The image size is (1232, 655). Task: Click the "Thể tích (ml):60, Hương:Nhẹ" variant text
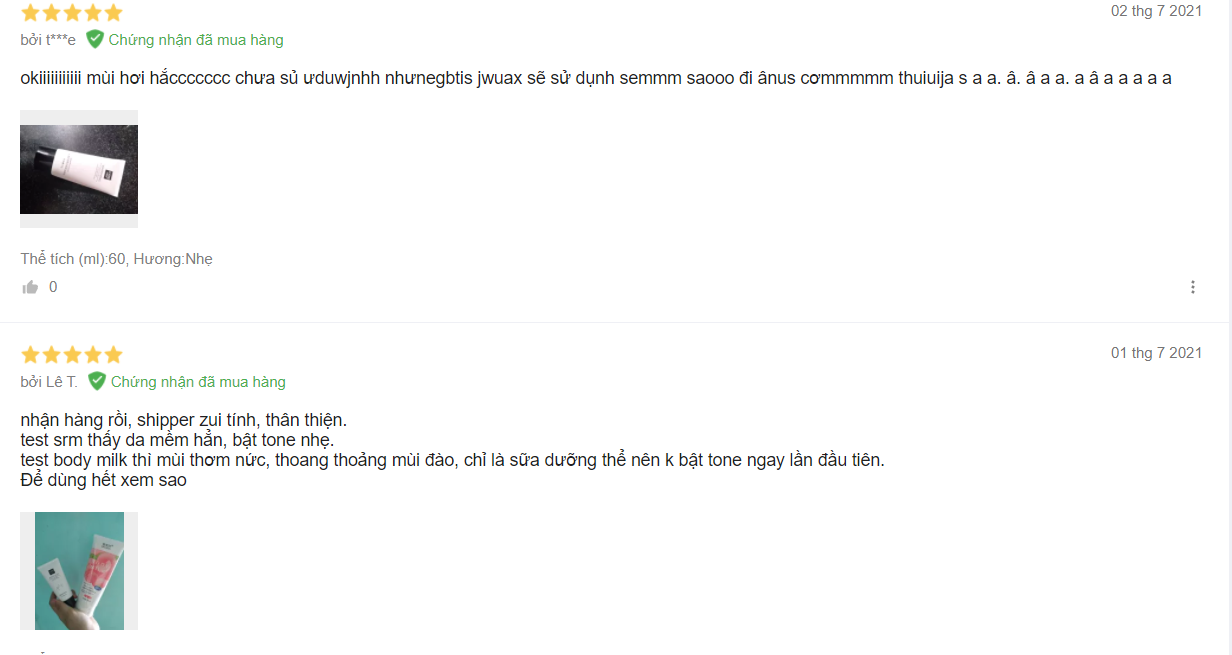click(x=116, y=259)
